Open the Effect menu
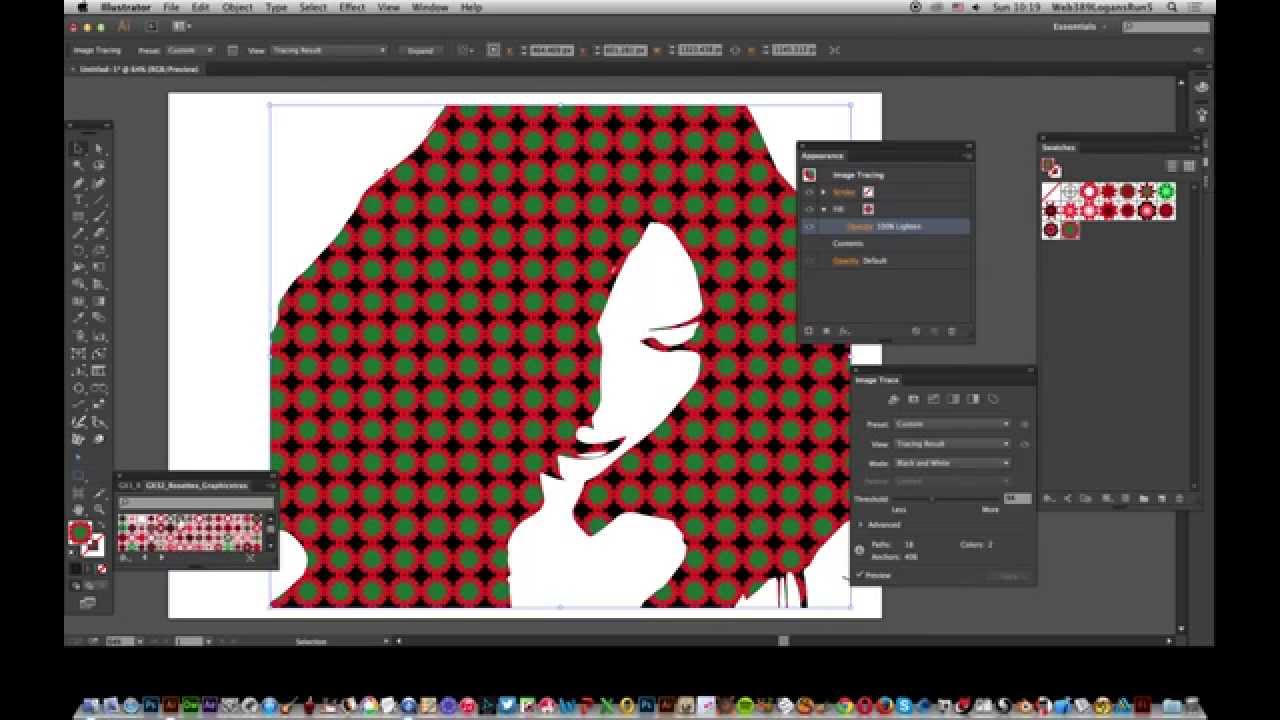 [352, 7]
